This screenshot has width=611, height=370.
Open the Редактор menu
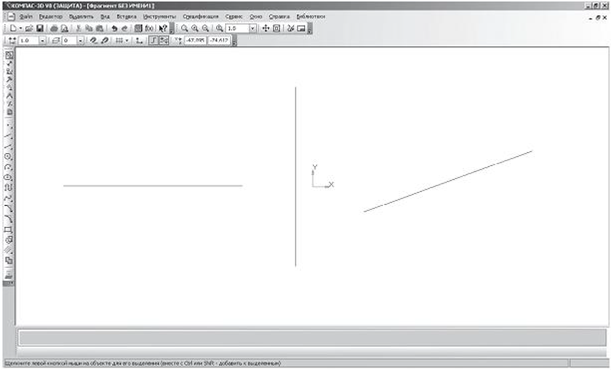[51, 17]
